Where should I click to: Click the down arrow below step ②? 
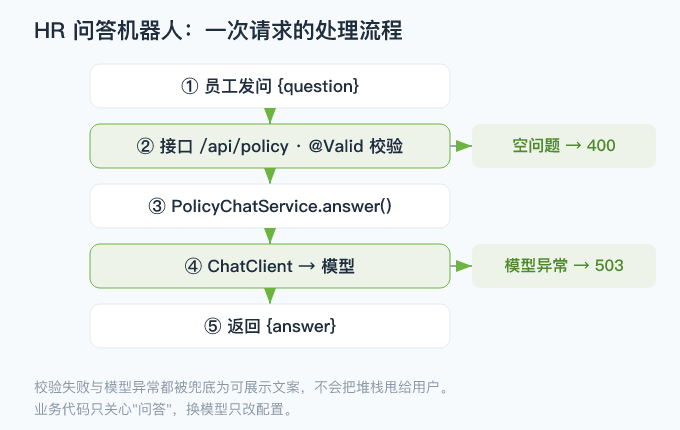tap(270, 176)
